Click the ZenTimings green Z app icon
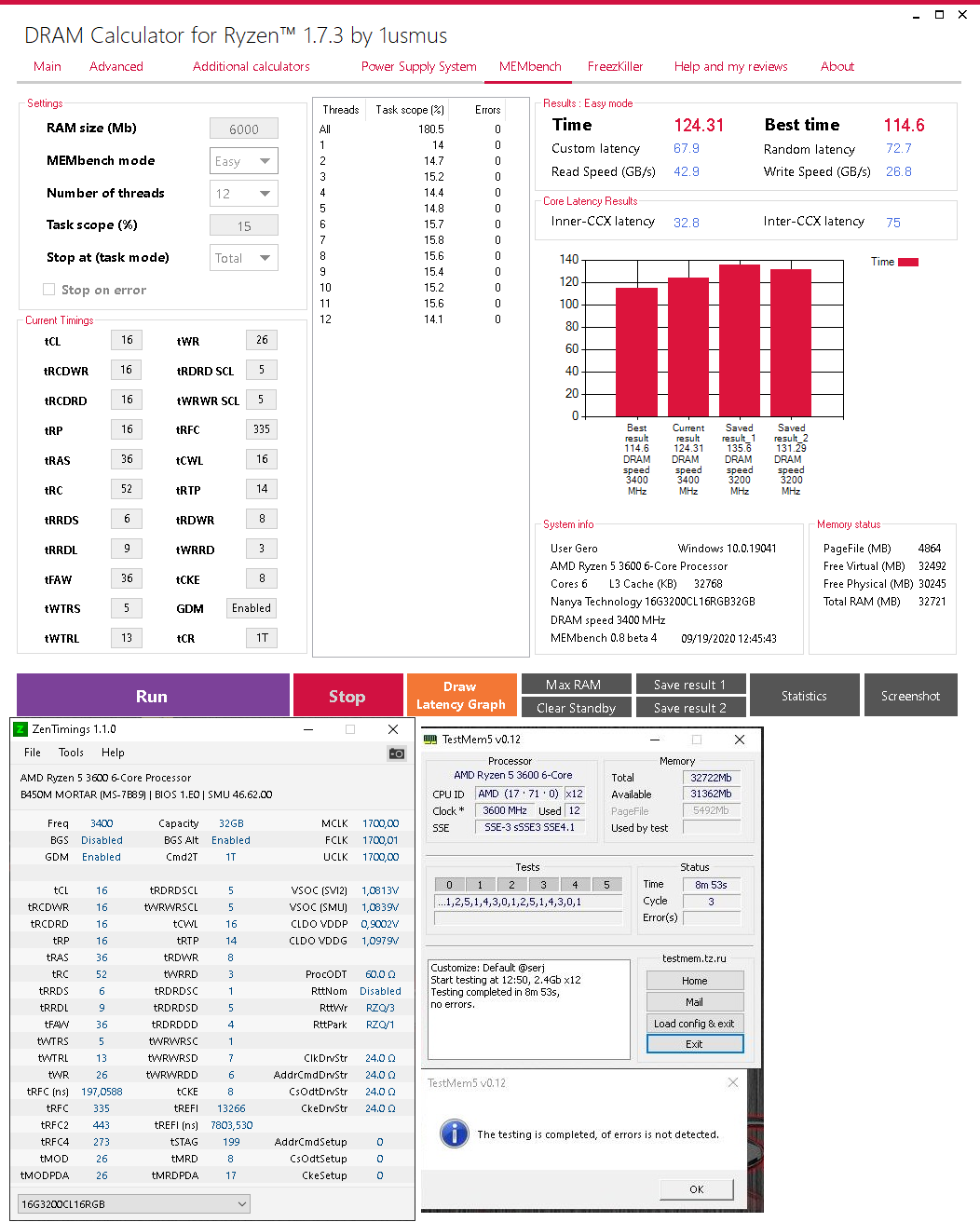The width and height of the screenshot is (980, 1222). pyautogui.click(x=21, y=729)
